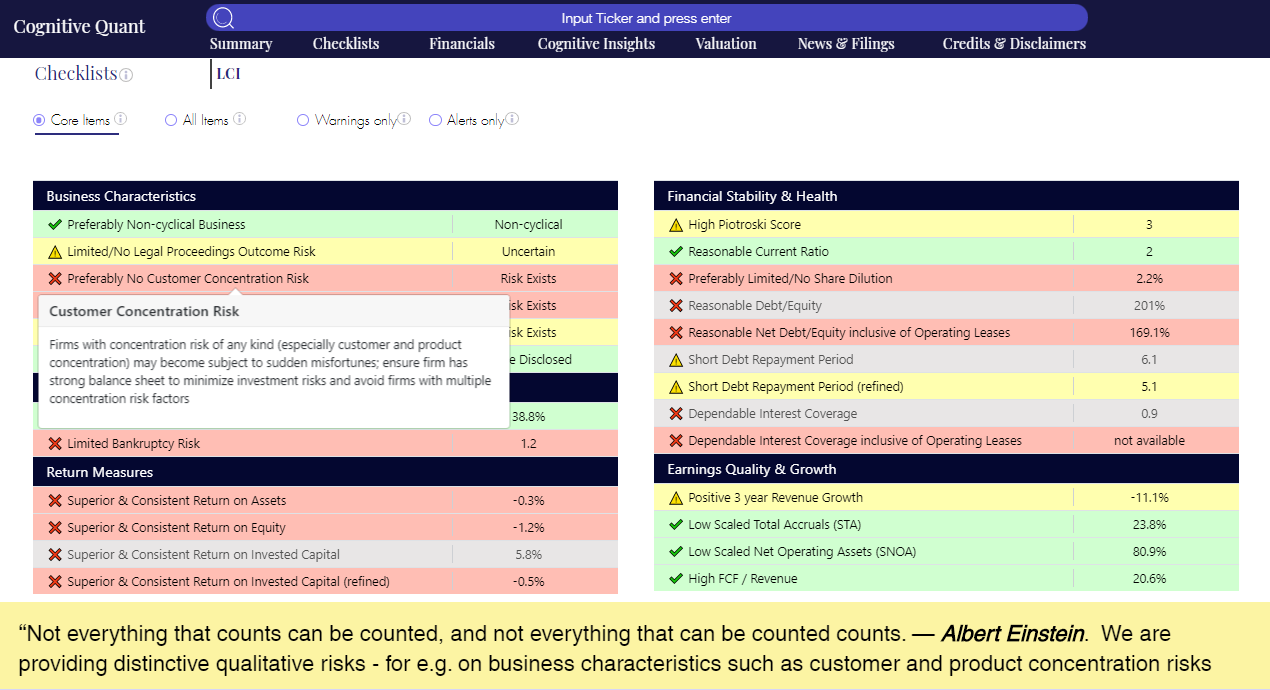Click warning icon for High Piotroski Score
The image size is (1270, 690).
tap(676, 225)
